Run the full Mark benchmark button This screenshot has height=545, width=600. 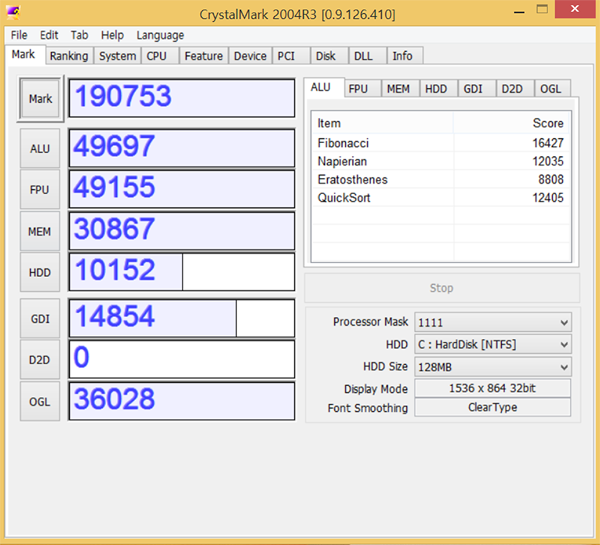point(40,99)
